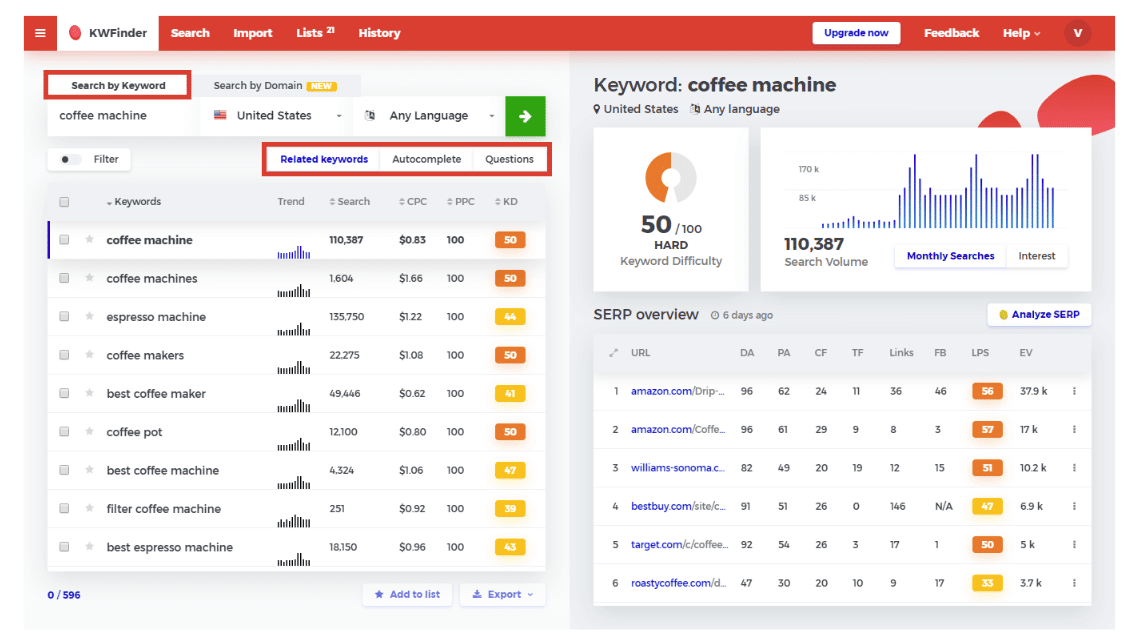Click the coffee machine keyword input field

pos(122,116)
